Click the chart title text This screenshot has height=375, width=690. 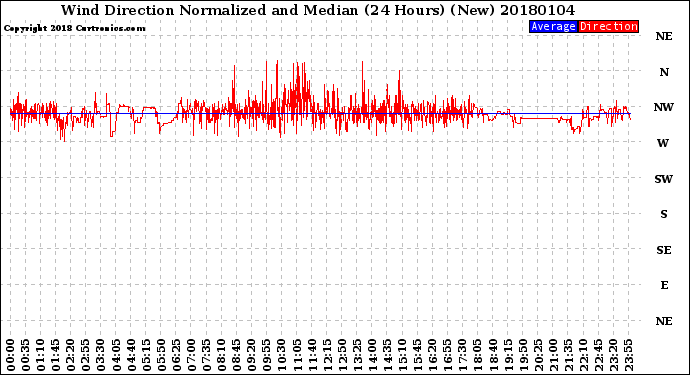point(318,10)
